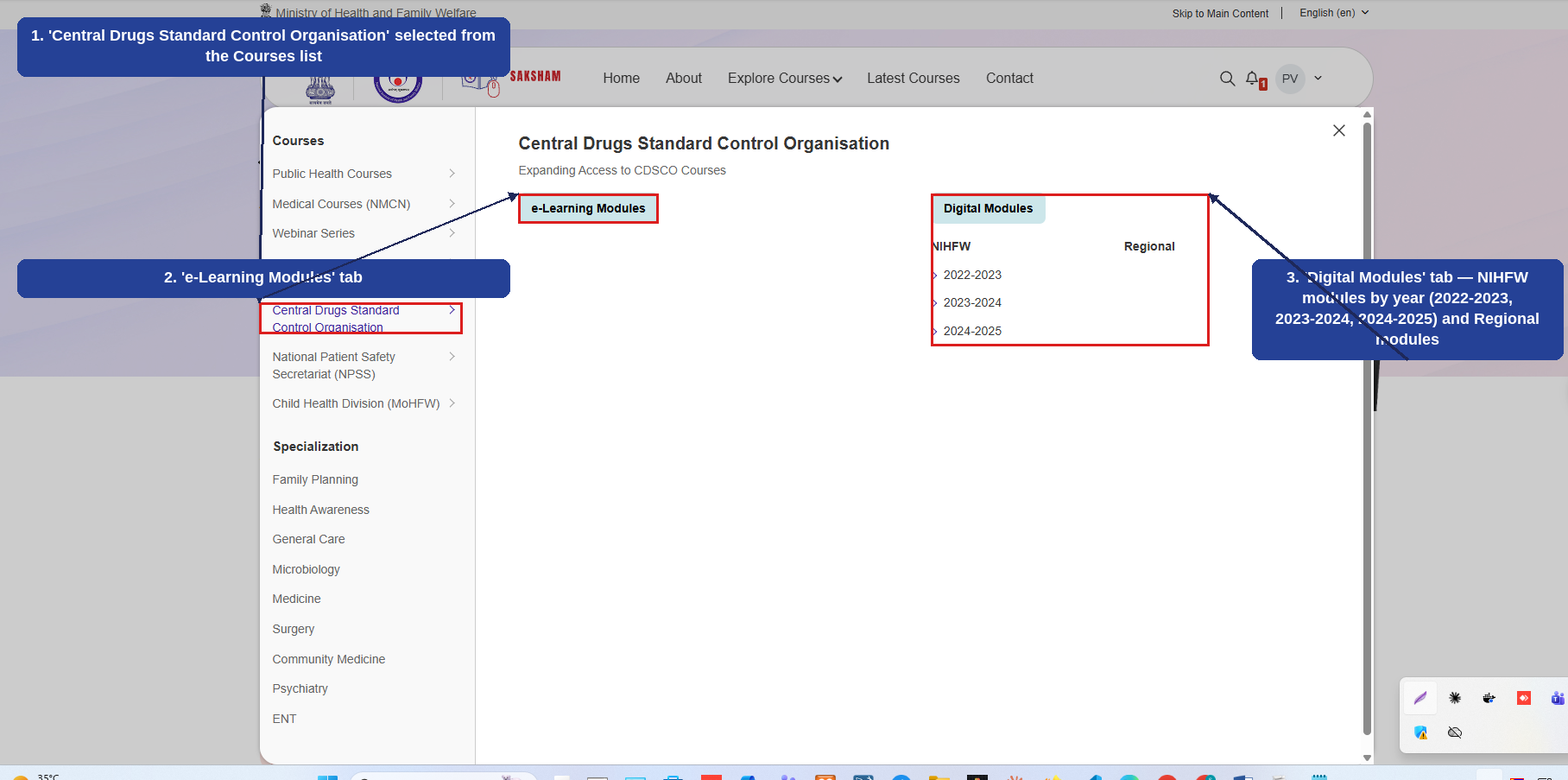This screenshot has height=780, width=1568.
Task: Click the red icon in tray popup
Action: (1524, 698)
